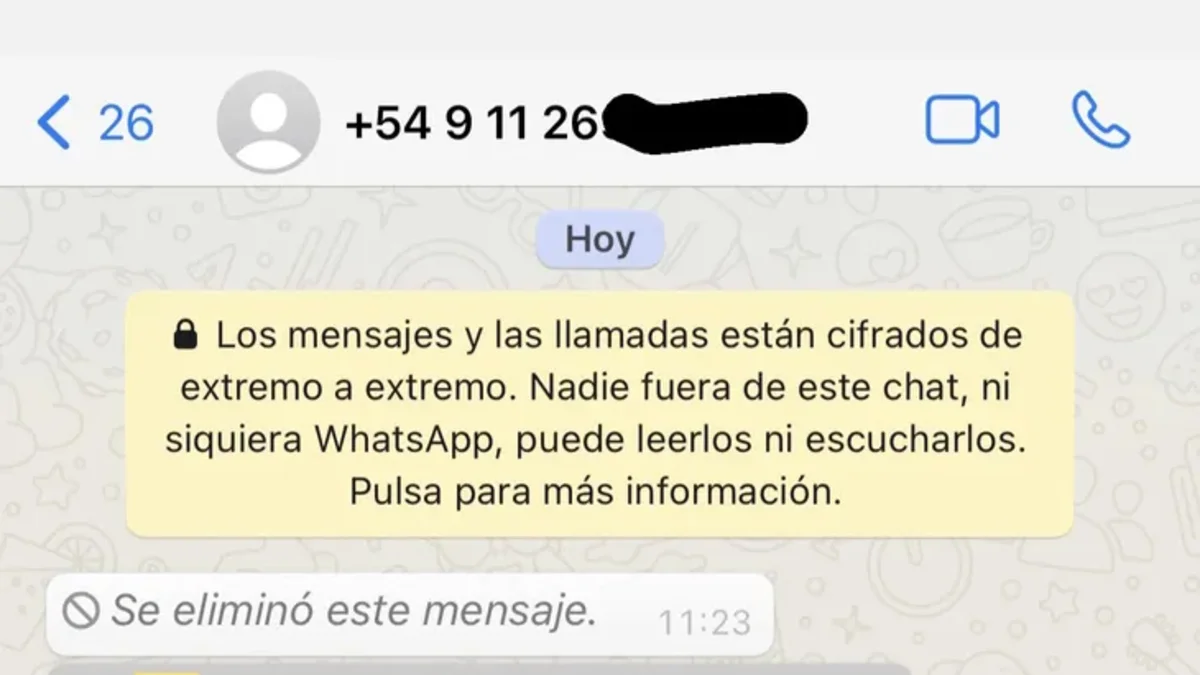This screenshot has height=675, width=1200.
Task: Open the yellow end-to-end encryption notice
Action: 600,414
